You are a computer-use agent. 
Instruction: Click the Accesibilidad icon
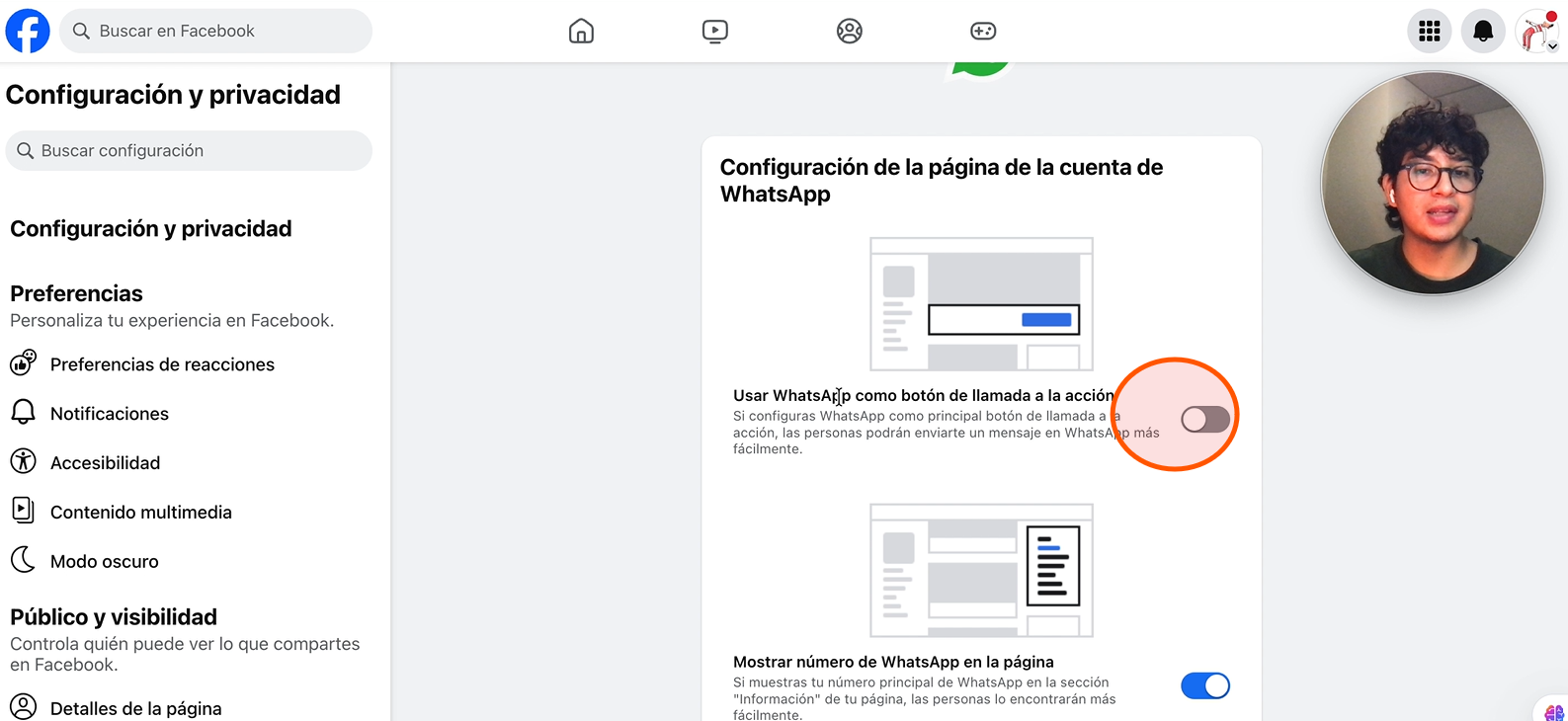(23, 461)
